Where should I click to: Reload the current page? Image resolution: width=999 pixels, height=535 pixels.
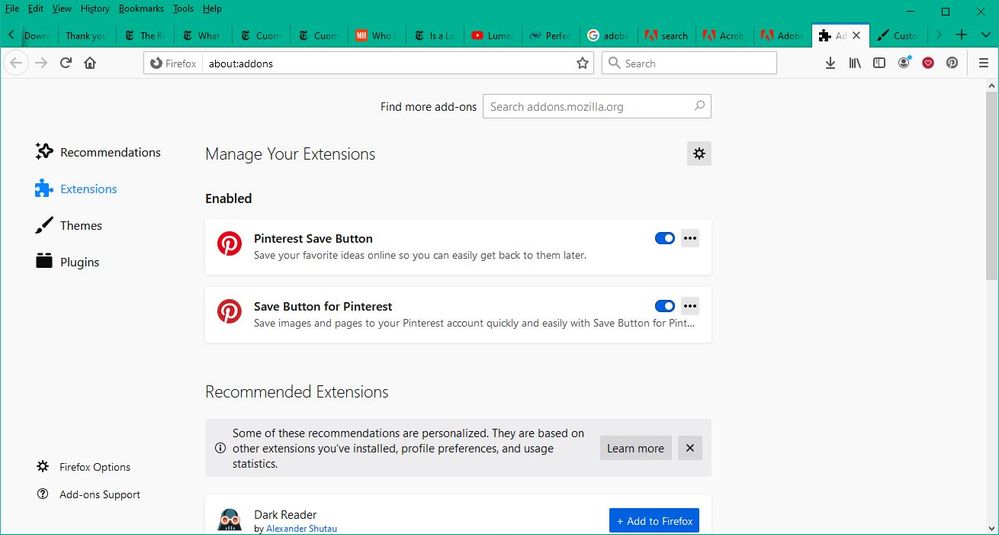coord(66,63)
